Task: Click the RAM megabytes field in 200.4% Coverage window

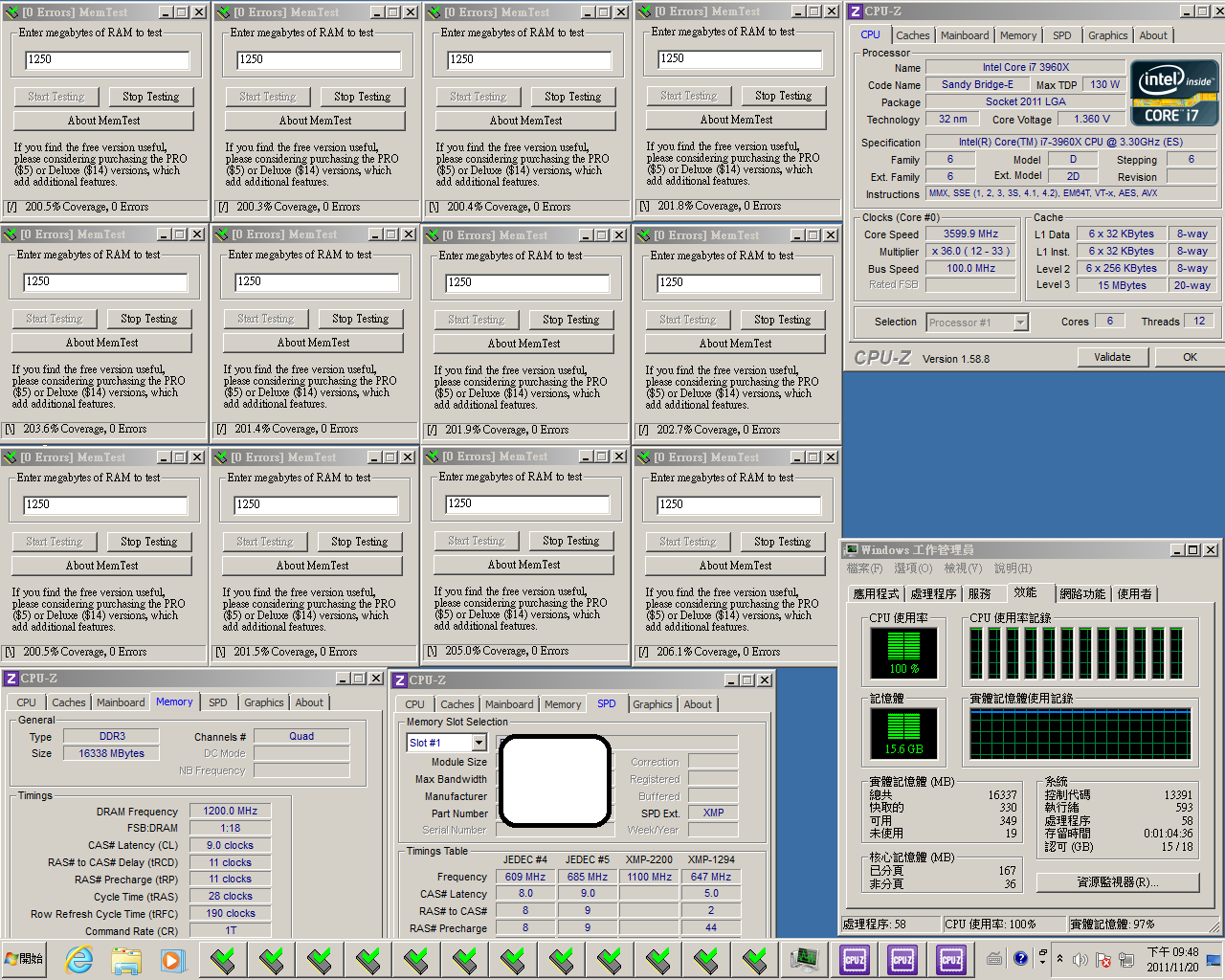Action: click(x=529, y=60)
